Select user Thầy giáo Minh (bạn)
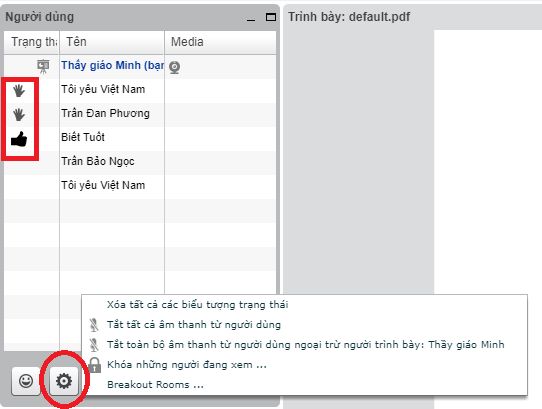The image size is (542, 409). [112, 65]
